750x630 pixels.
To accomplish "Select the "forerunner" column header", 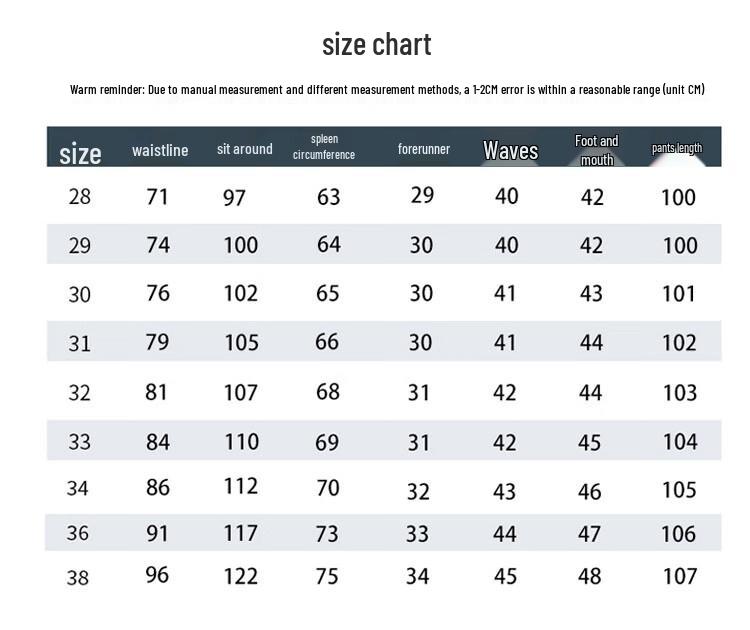I will (424, 149).
